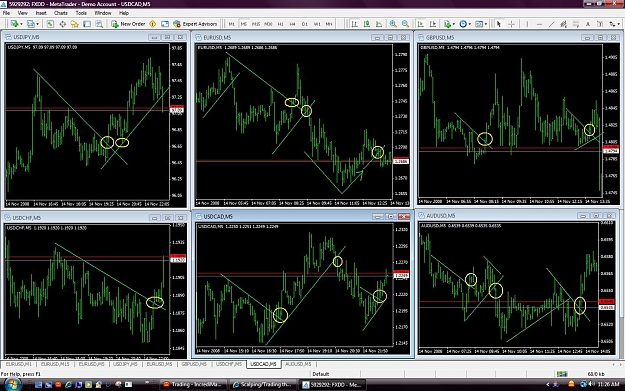Viewport: 625px width, 391px height.
Task: Expand the Templates dropdown arrow
Action: point(486,24)
